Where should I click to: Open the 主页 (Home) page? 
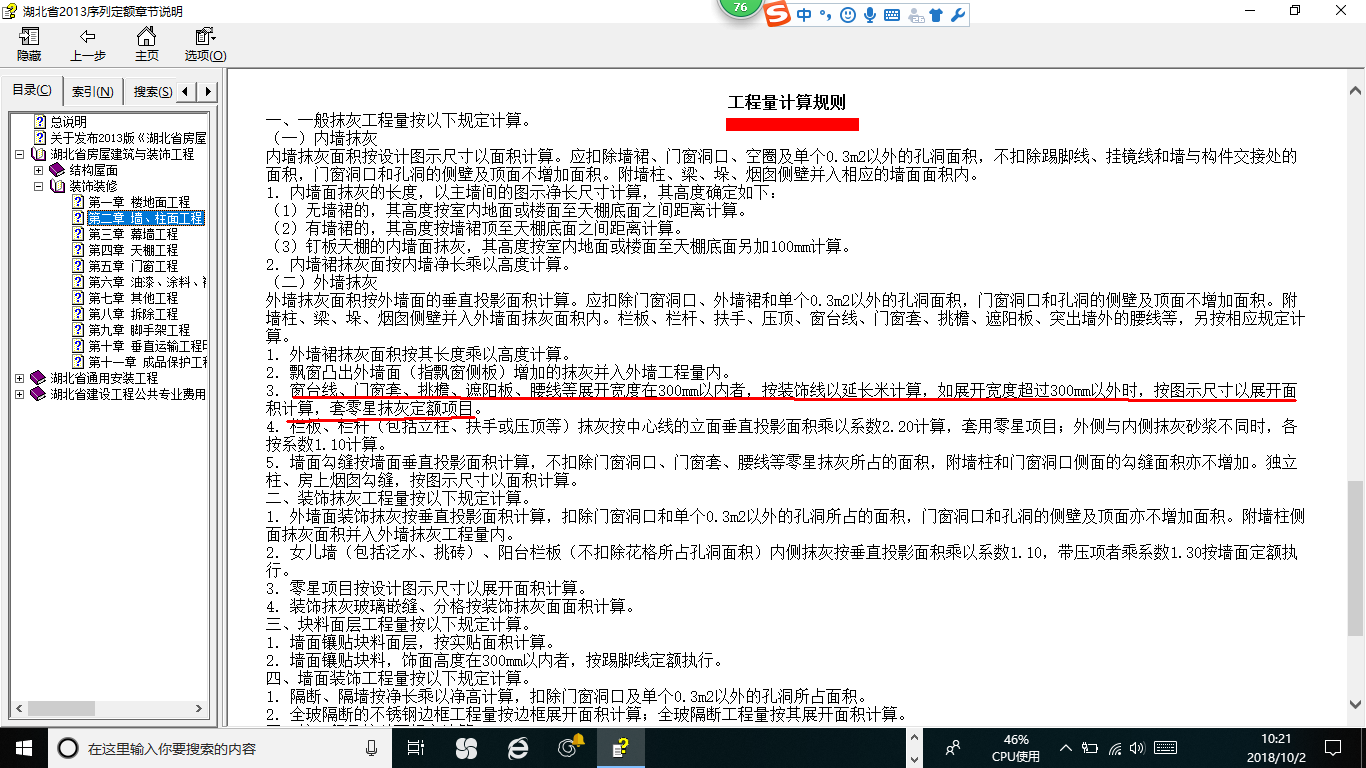pos(147,44)
